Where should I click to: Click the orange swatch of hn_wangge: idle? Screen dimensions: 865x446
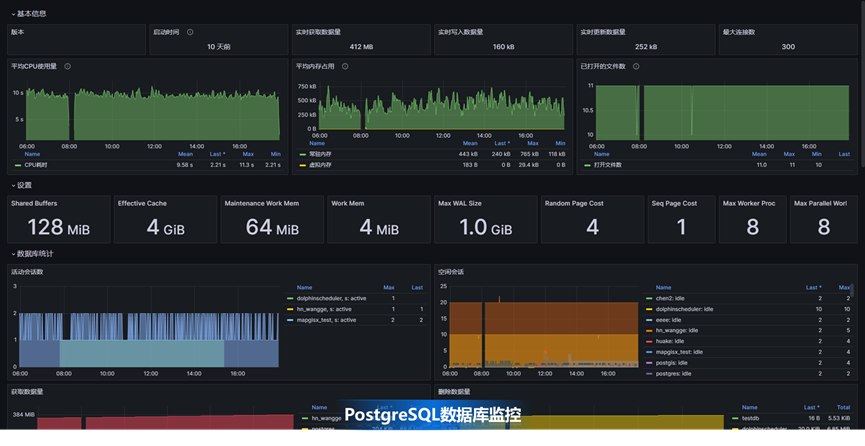click(649, 331)
